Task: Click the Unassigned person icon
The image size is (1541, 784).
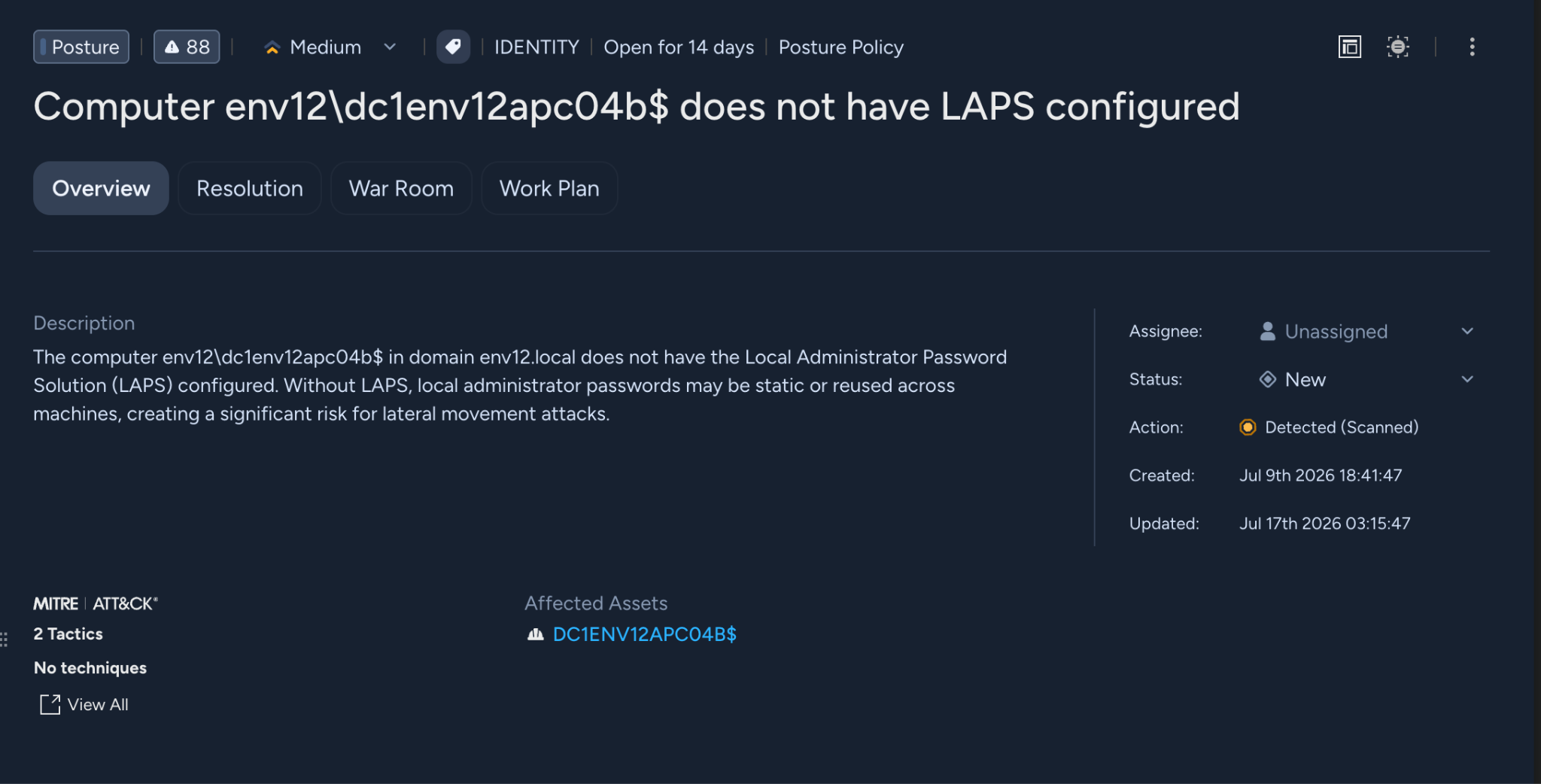Action: pos(1268,331)
